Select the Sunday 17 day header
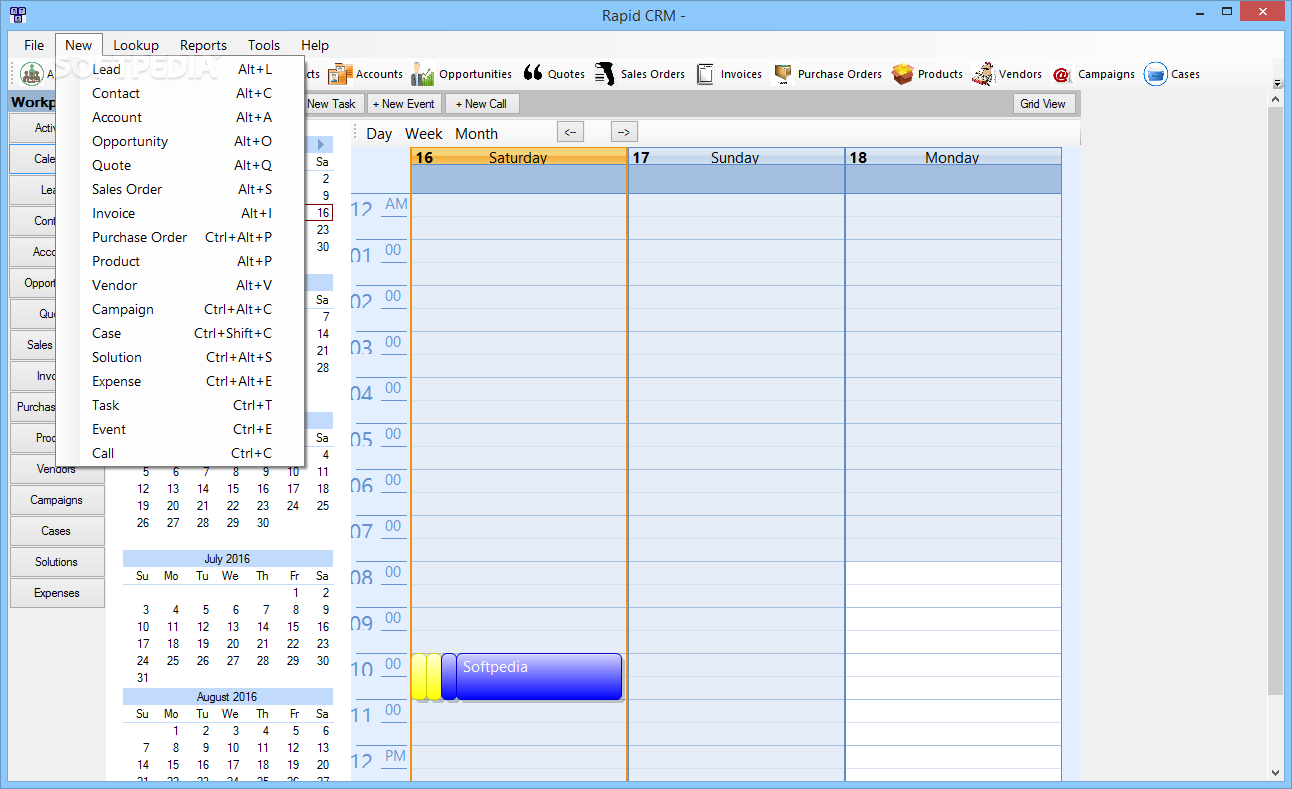Viewport: 1292px width, 789px height. (736, 157)
